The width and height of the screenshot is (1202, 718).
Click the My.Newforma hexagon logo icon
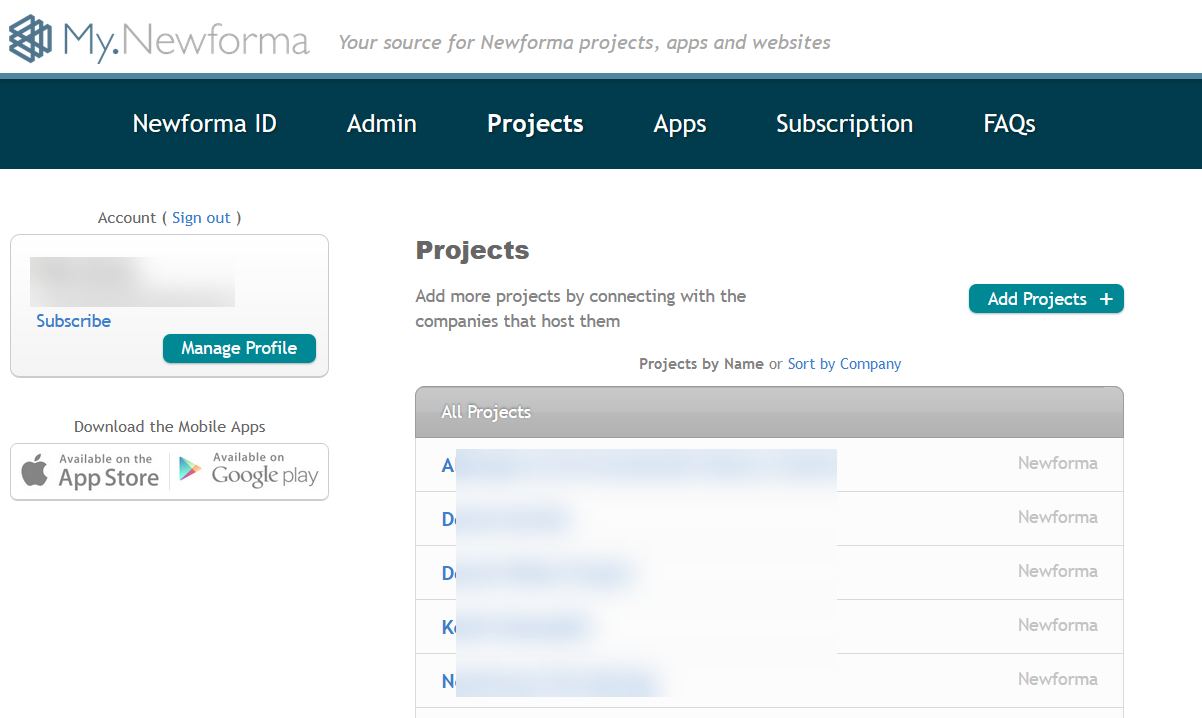coord(29,39)
